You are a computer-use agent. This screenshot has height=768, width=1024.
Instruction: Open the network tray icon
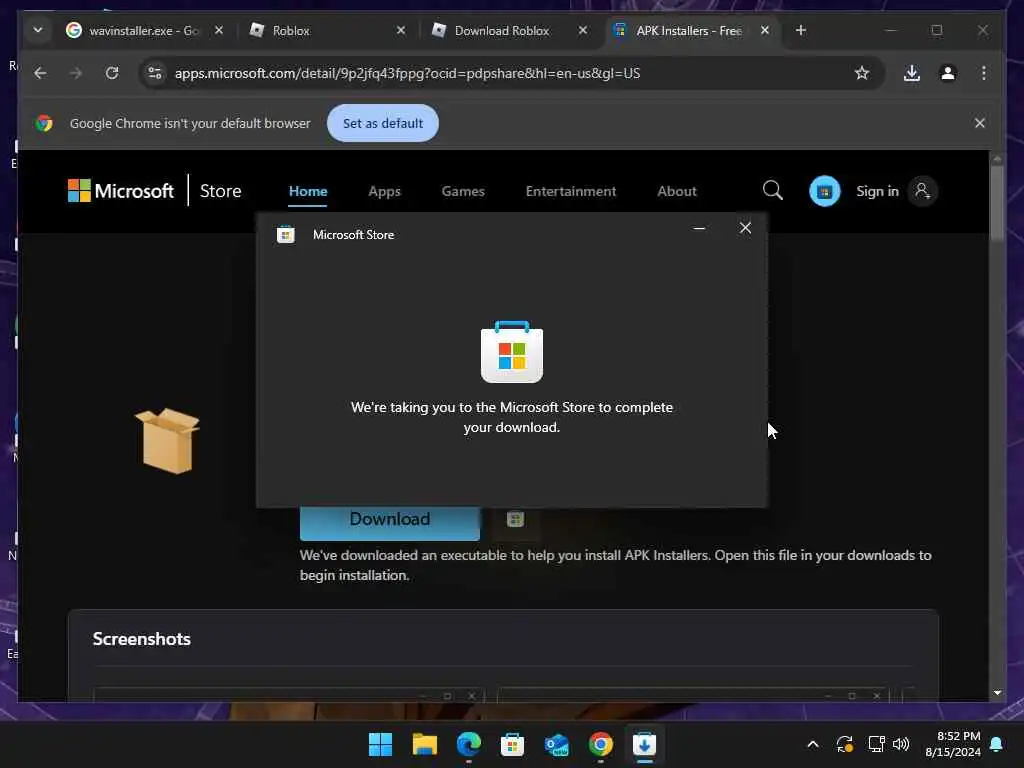point(876,744)
